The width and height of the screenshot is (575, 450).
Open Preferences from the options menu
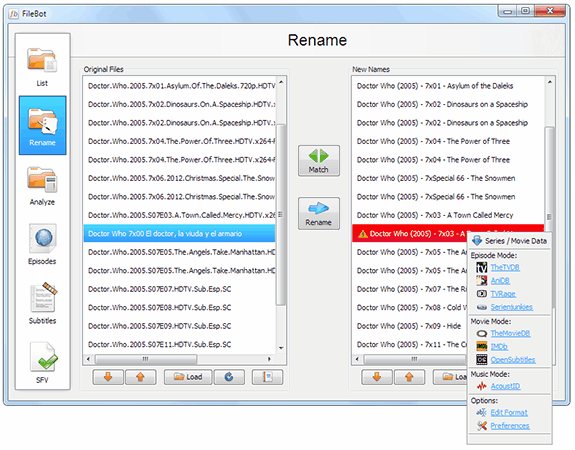[x=510, y=426]
